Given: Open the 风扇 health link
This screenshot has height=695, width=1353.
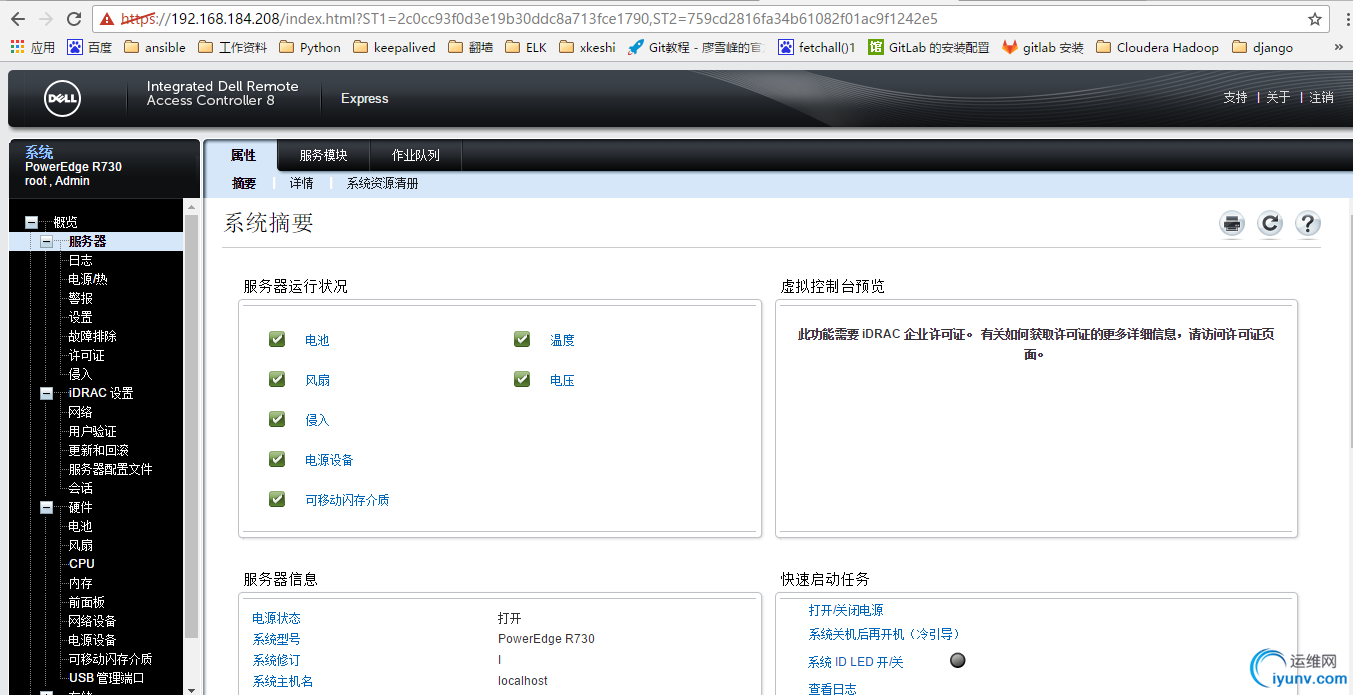Looking at the screenshot, I should pos(317,380).
